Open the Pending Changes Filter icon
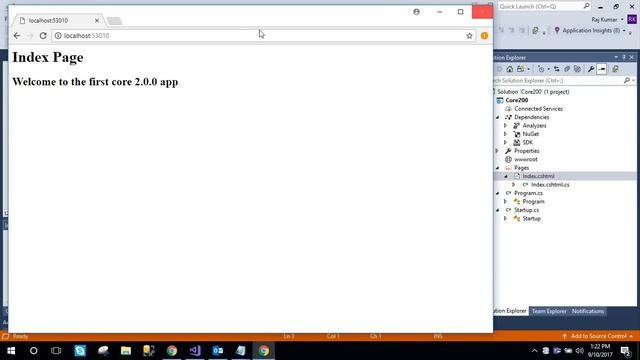Image resolution: width=640 pixels, height=360 pixels. point(541,69)
